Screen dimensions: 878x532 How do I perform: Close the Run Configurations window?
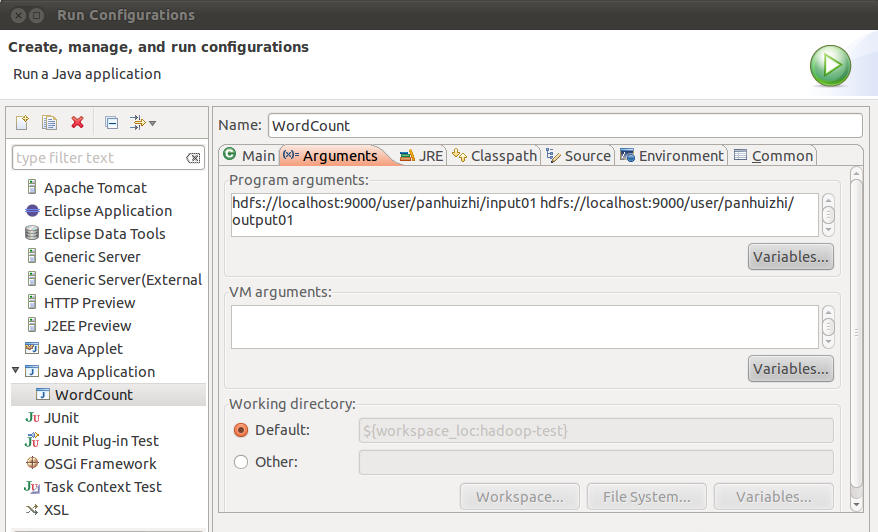pyautogui.click(x=18, y=15)
